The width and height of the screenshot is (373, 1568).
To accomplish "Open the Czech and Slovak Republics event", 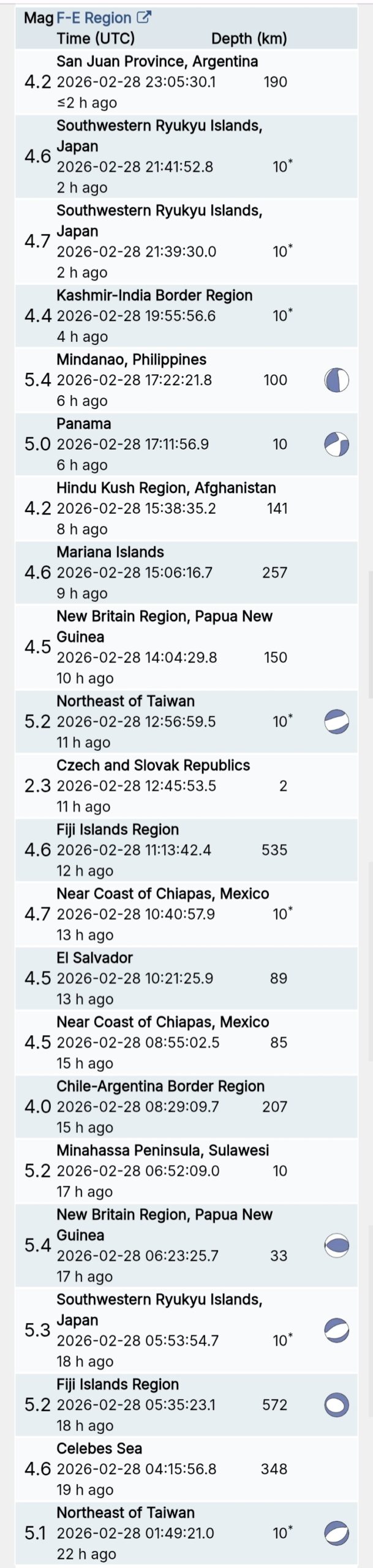I will [x=153, y=765].
